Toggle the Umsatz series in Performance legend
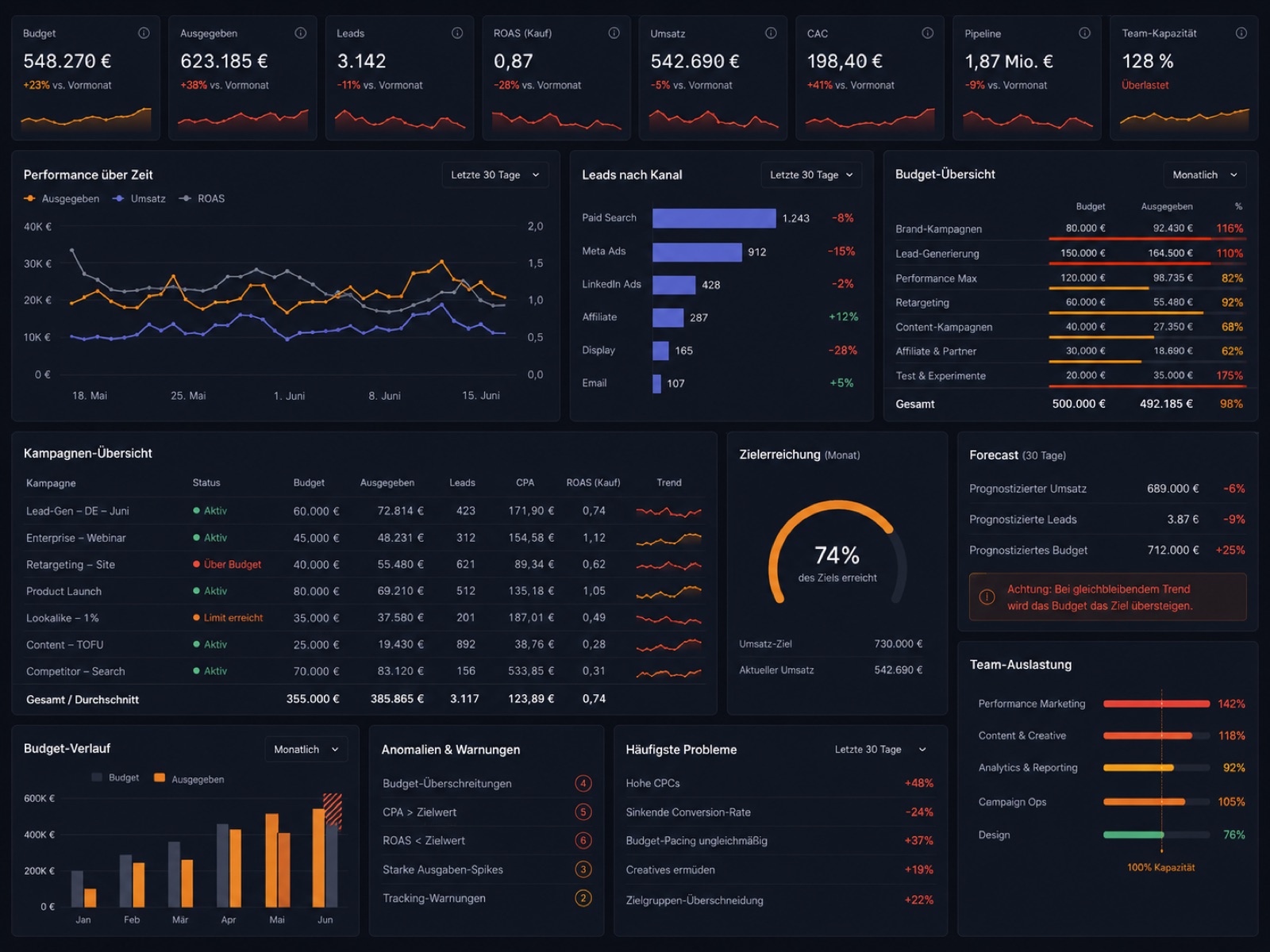 tap(140, 199)
